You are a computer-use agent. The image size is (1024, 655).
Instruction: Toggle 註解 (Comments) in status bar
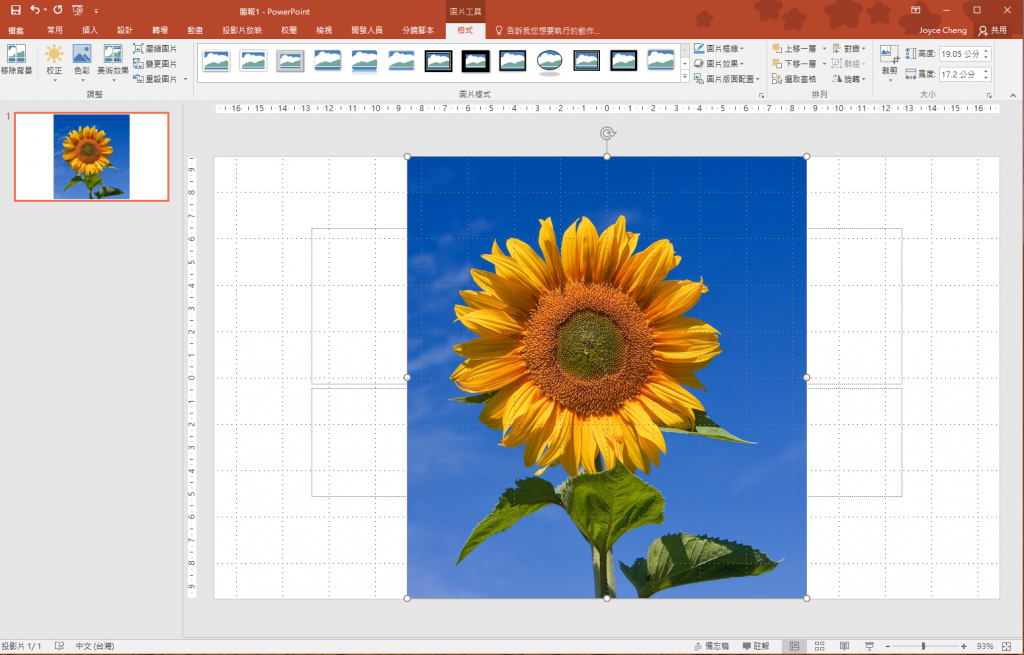tap(756, 646)
